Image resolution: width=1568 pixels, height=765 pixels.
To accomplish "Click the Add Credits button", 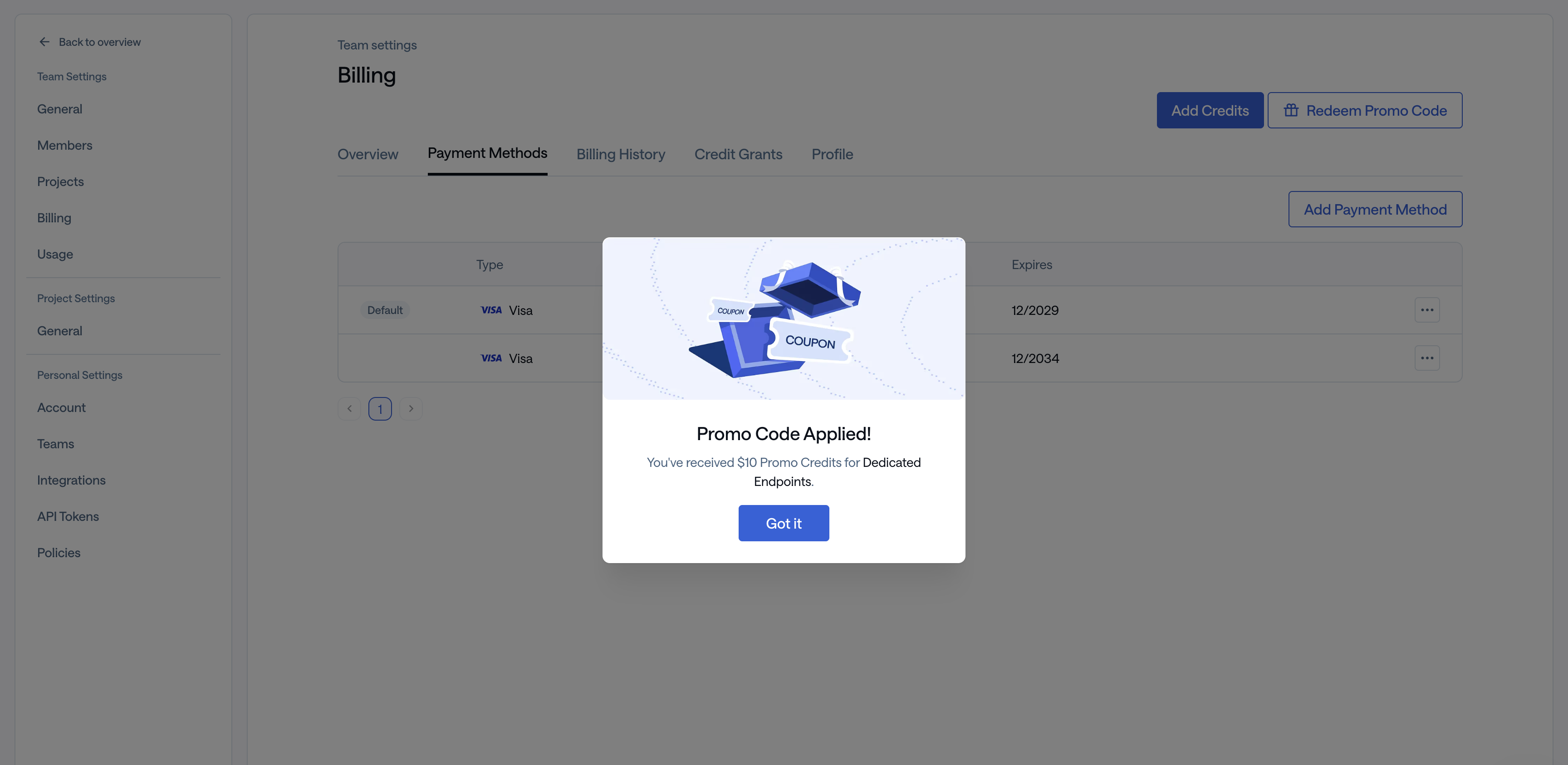I will pos(1210,110).
